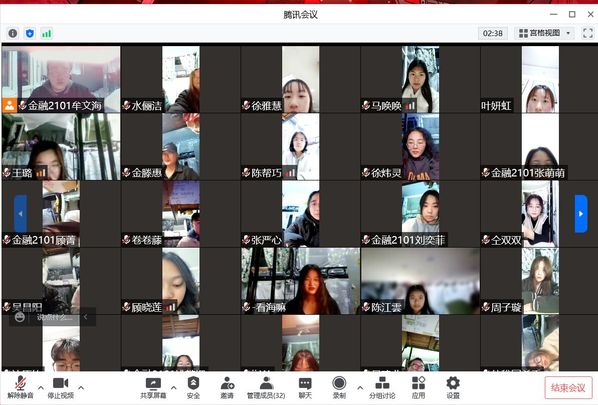
Task: Click the blue security shield icon
Action: coord(30,34)
